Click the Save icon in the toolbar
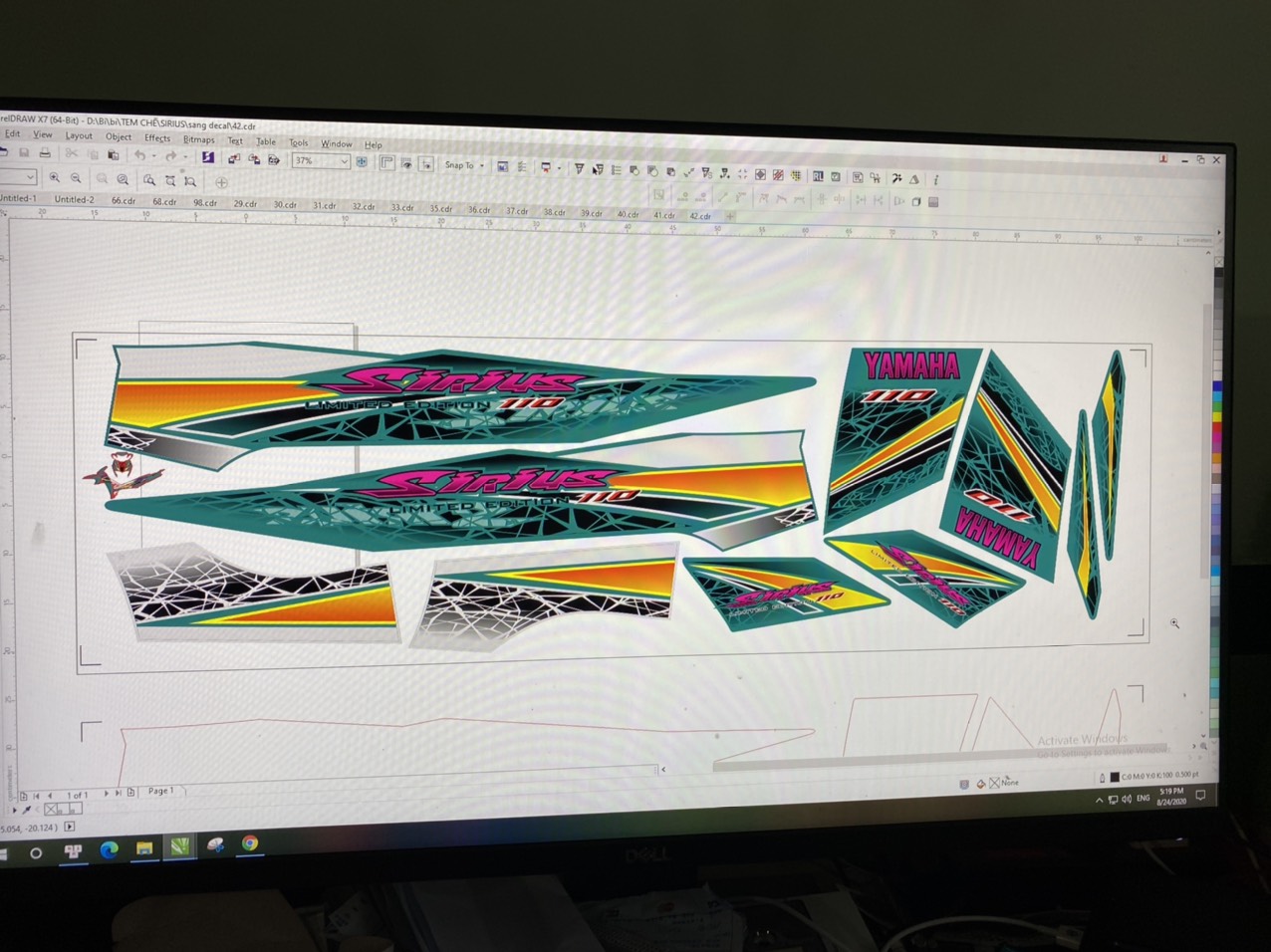1271x952 pixels. [x=24, y=153]
